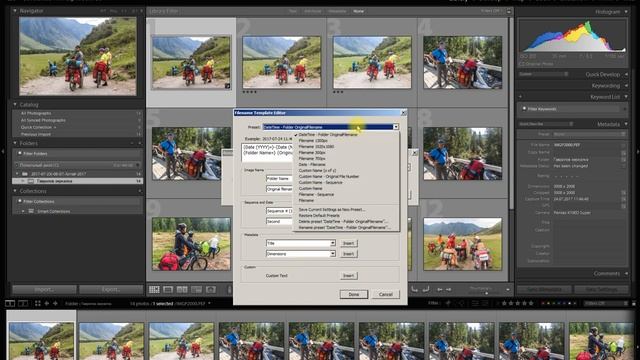The width and height of the screenshot is (640, 360).
Task: Open the Folder Name dropdown in Image Name
Action: (x=279, y=178)
